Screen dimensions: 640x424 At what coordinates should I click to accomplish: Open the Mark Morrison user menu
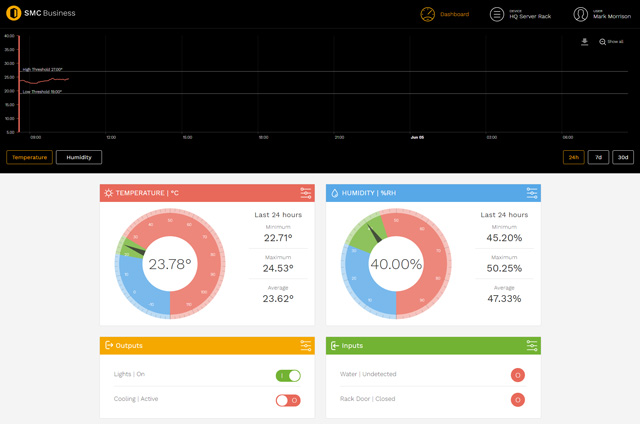tap(611, 16)
